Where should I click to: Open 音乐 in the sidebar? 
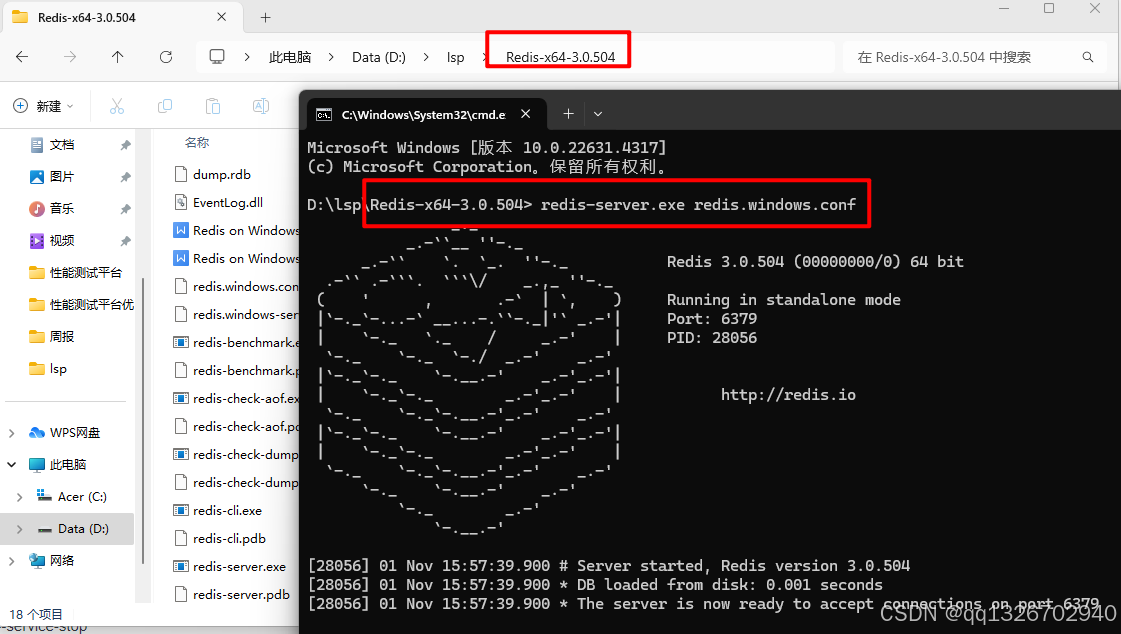point(62,209)
